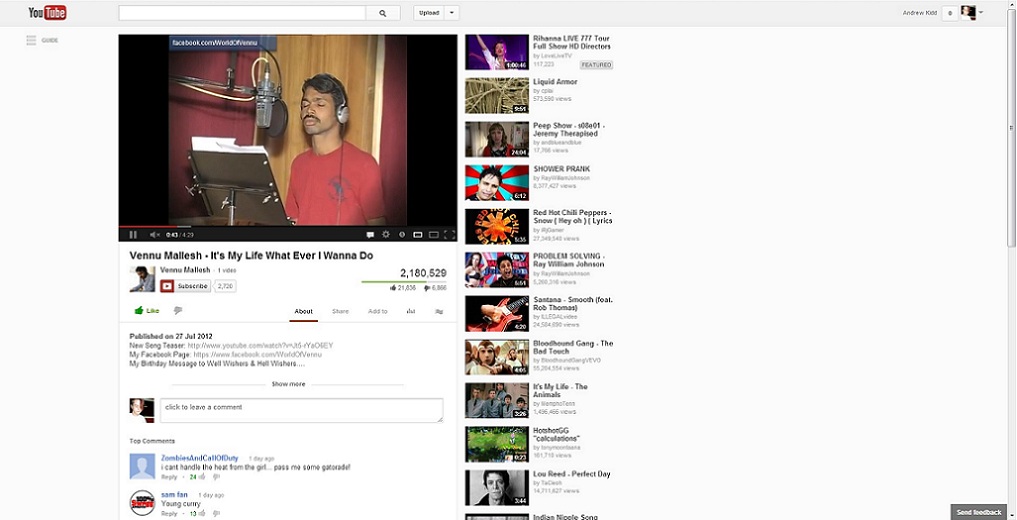
Task: Open ZombiesAndCallOfDuty commenter profile link
Action: coord(202,458)
